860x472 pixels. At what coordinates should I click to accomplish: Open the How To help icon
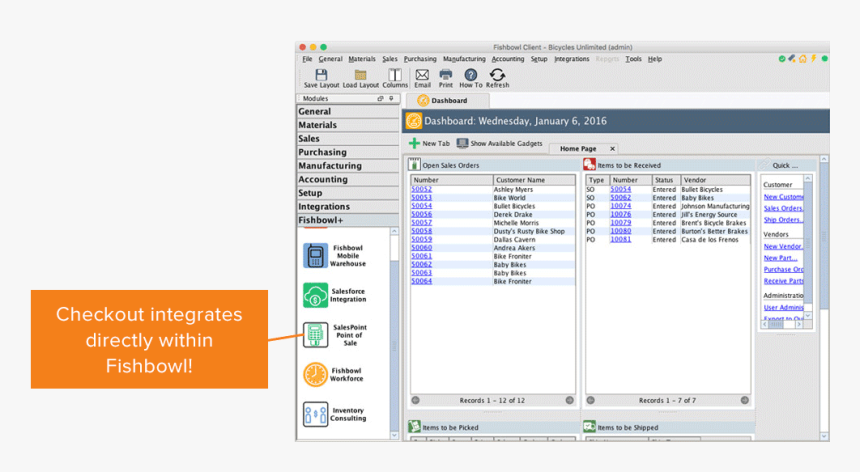coord(471,75)
